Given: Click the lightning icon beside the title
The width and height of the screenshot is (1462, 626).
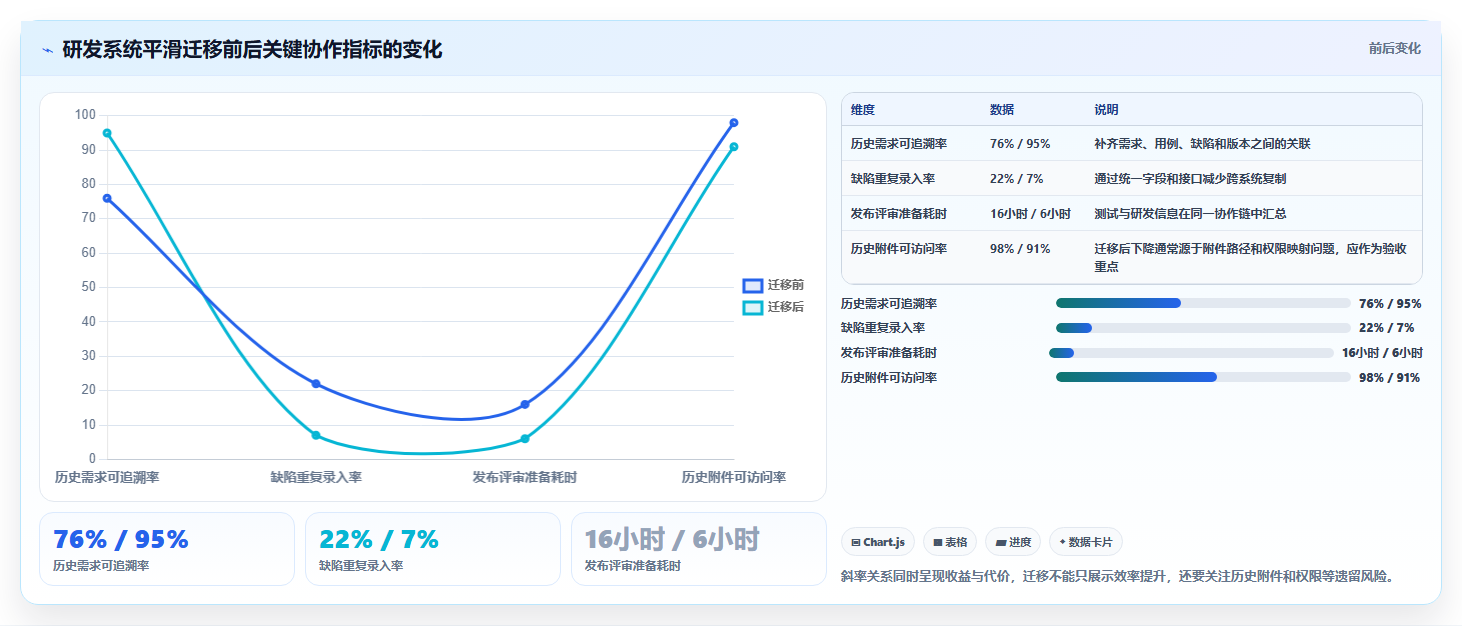Looking at the screenshot, I should tap(47, 50).
